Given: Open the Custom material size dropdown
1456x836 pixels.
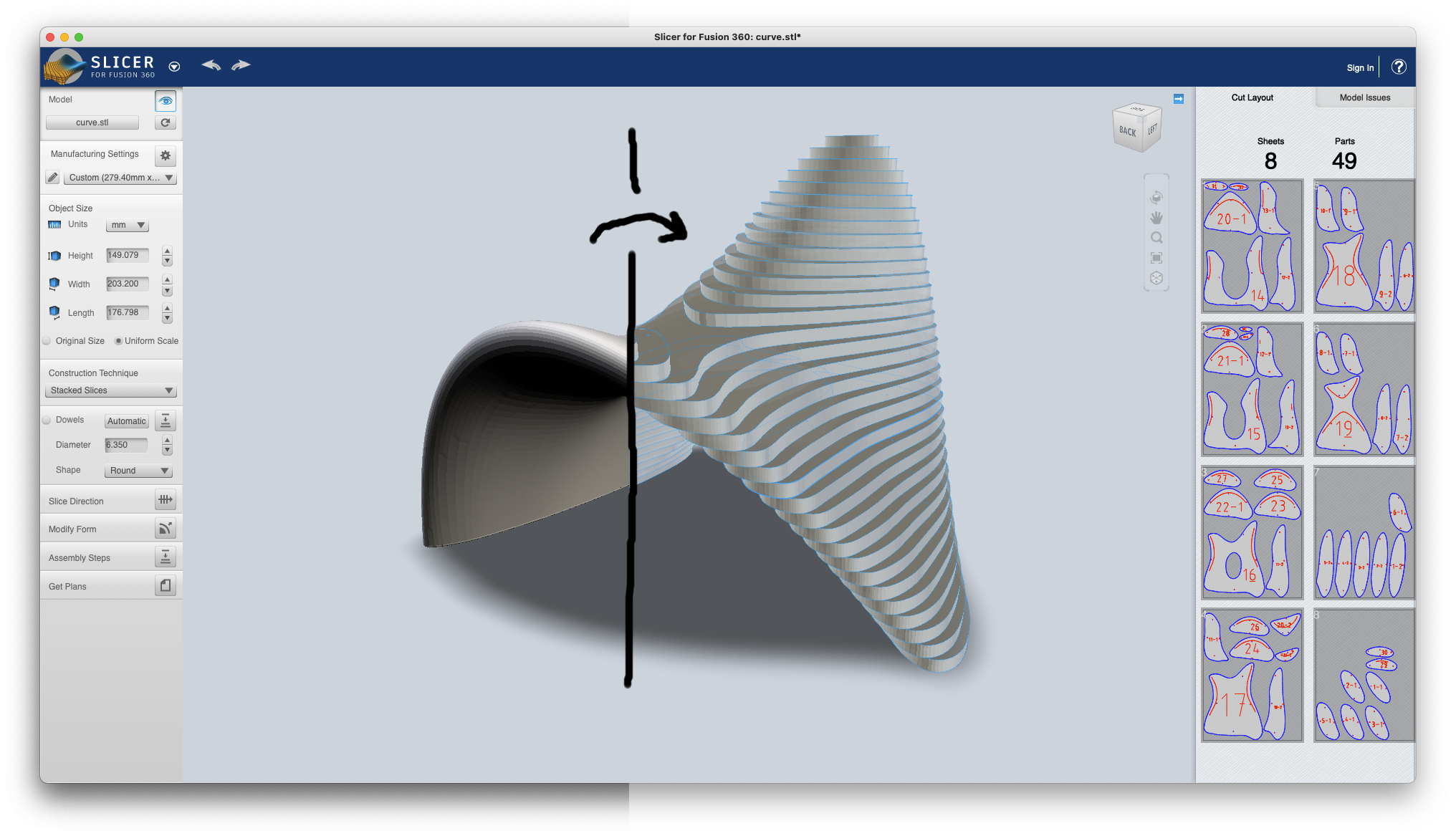Looking at the screenshot, I should (120, 178).
